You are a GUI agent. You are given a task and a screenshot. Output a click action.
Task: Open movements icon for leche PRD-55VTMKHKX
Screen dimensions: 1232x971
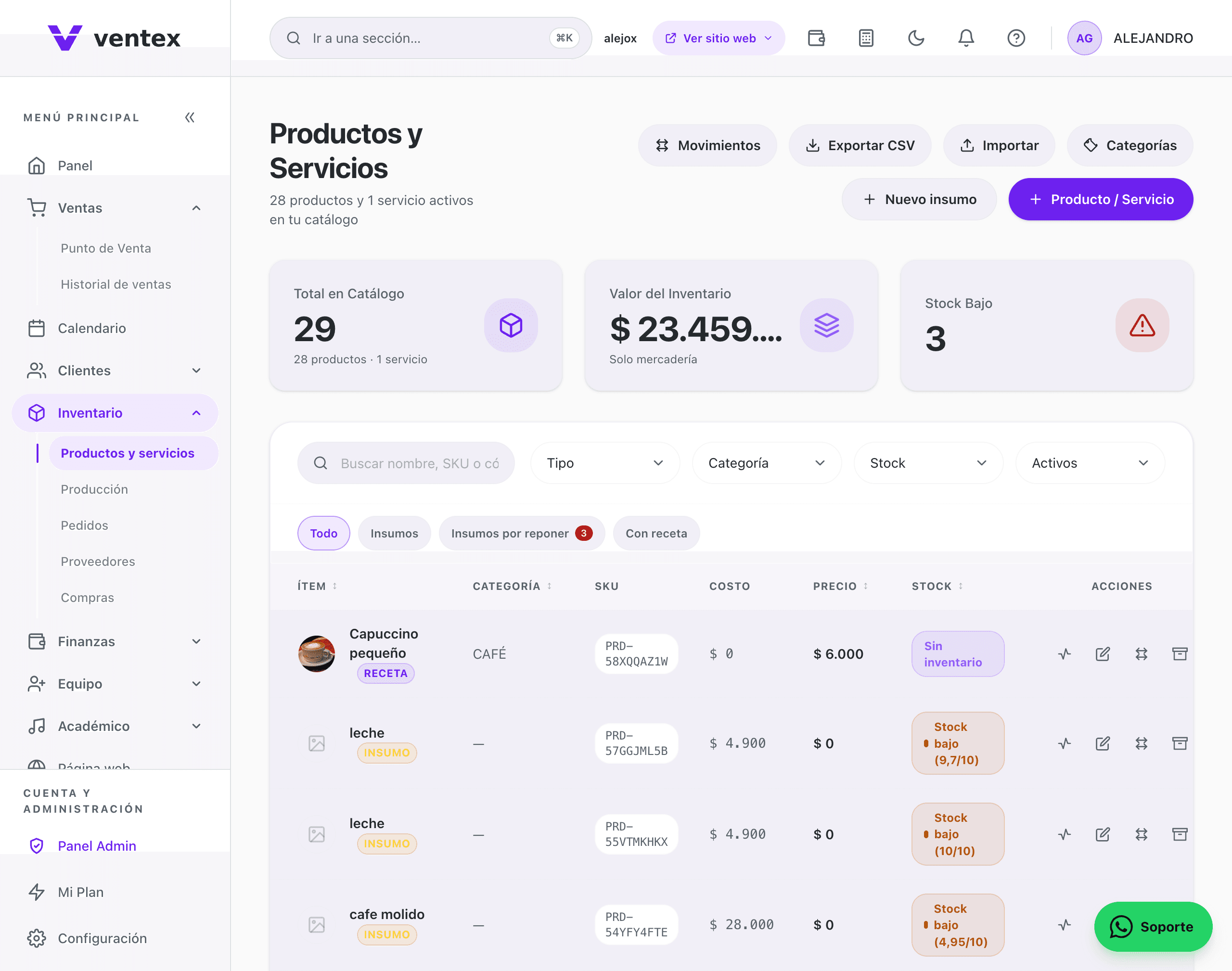pos(1141,834)
